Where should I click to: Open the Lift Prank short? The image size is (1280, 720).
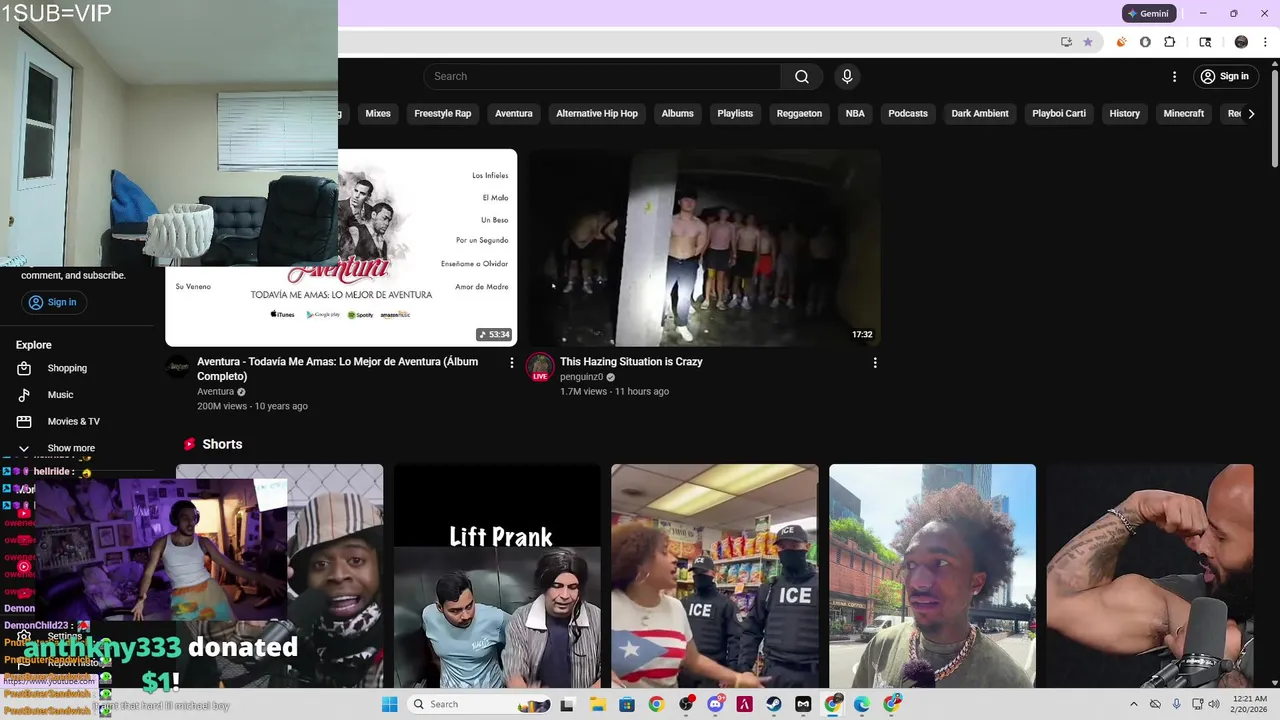(x=497, y=576)
